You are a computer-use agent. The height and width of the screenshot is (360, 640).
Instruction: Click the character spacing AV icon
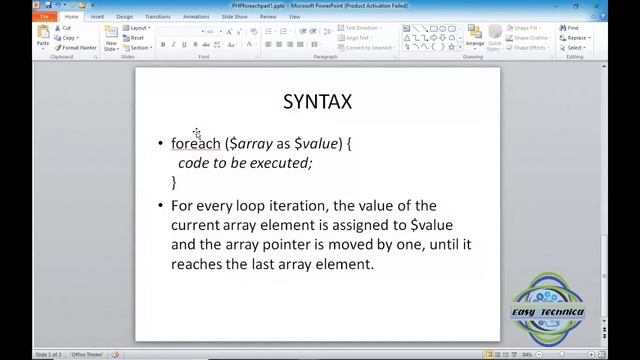pyautogui.click(x=217, y=44)
